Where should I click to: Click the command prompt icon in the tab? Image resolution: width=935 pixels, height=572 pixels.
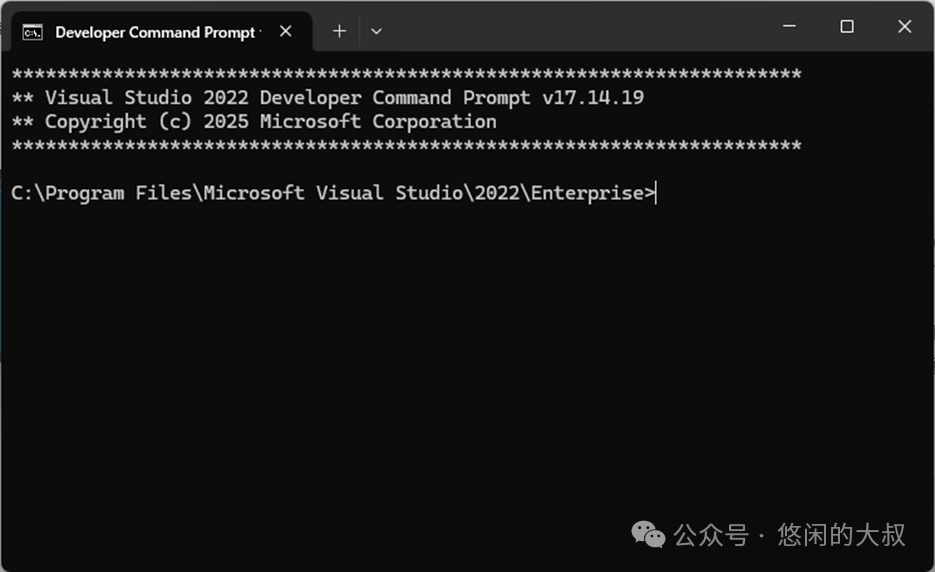point(32,31)
